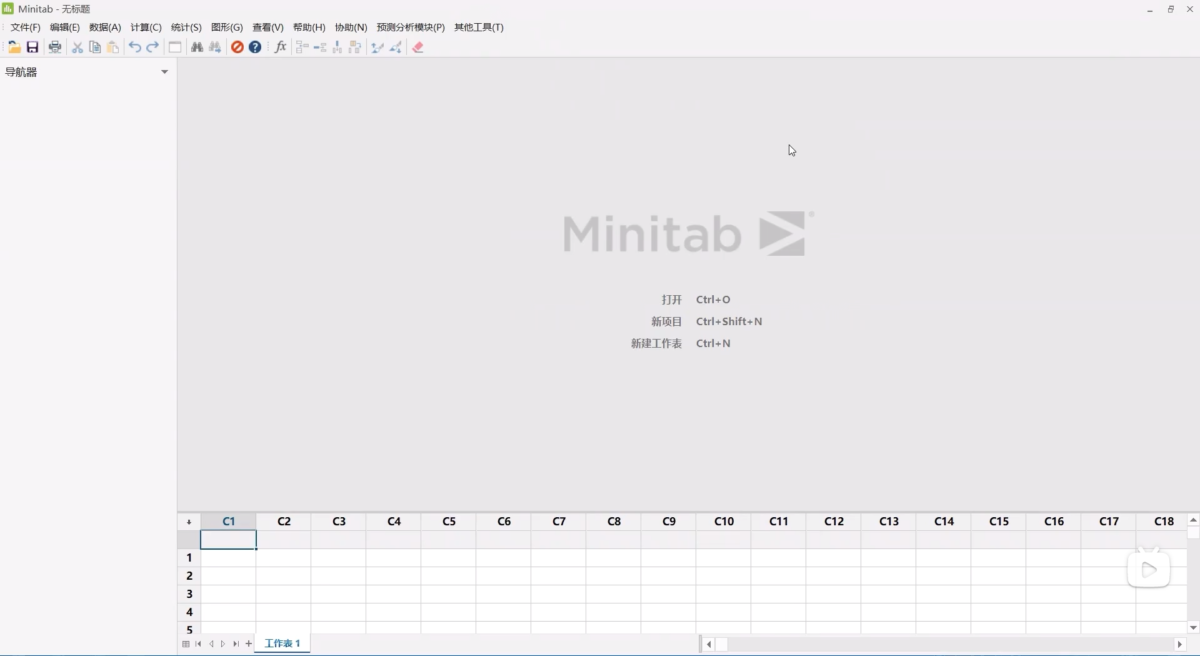This screenshot has height=656, width=1200.
Task: Click the fourth icon to the right of fx
Action: pos(355,47)
